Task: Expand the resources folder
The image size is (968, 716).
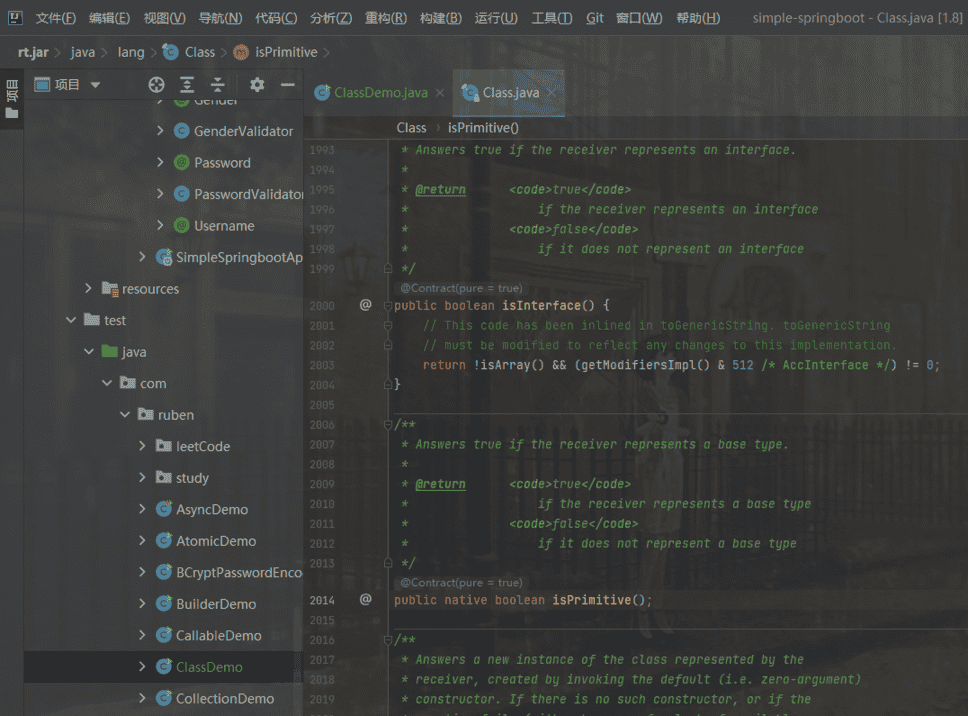Action: (89, 289)
